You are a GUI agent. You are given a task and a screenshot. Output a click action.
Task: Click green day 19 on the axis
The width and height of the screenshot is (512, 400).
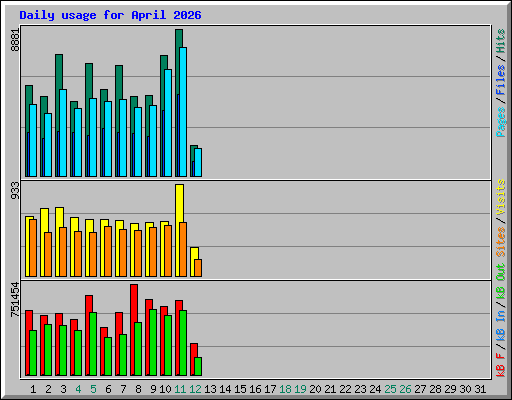(x=300, y=389)
